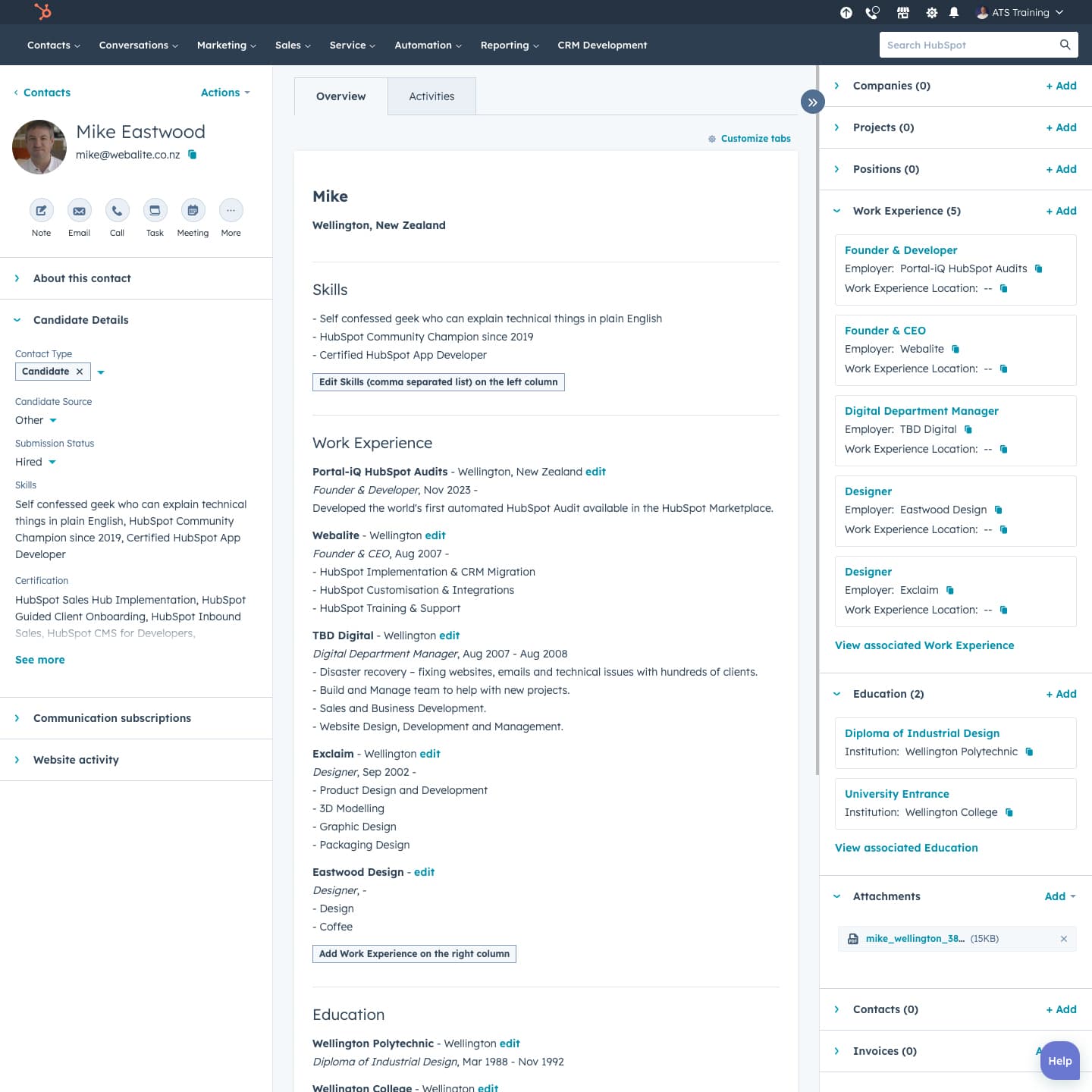The image size is (1092, 1092).
Task: Click the search magnifier icon
Action: click(1065, 45)
